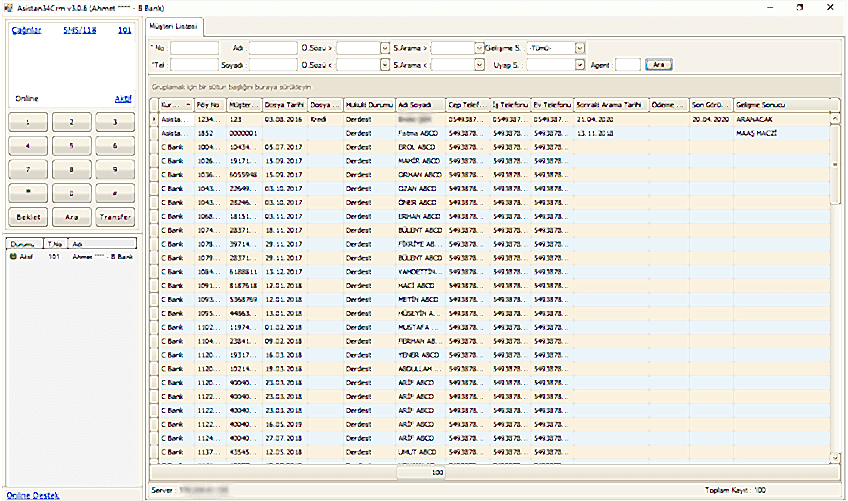The width and height of the screenshot is (848, 501).
Task: Switch to the Müşteri Listesi tab
Action: click(x=174, y=24)
